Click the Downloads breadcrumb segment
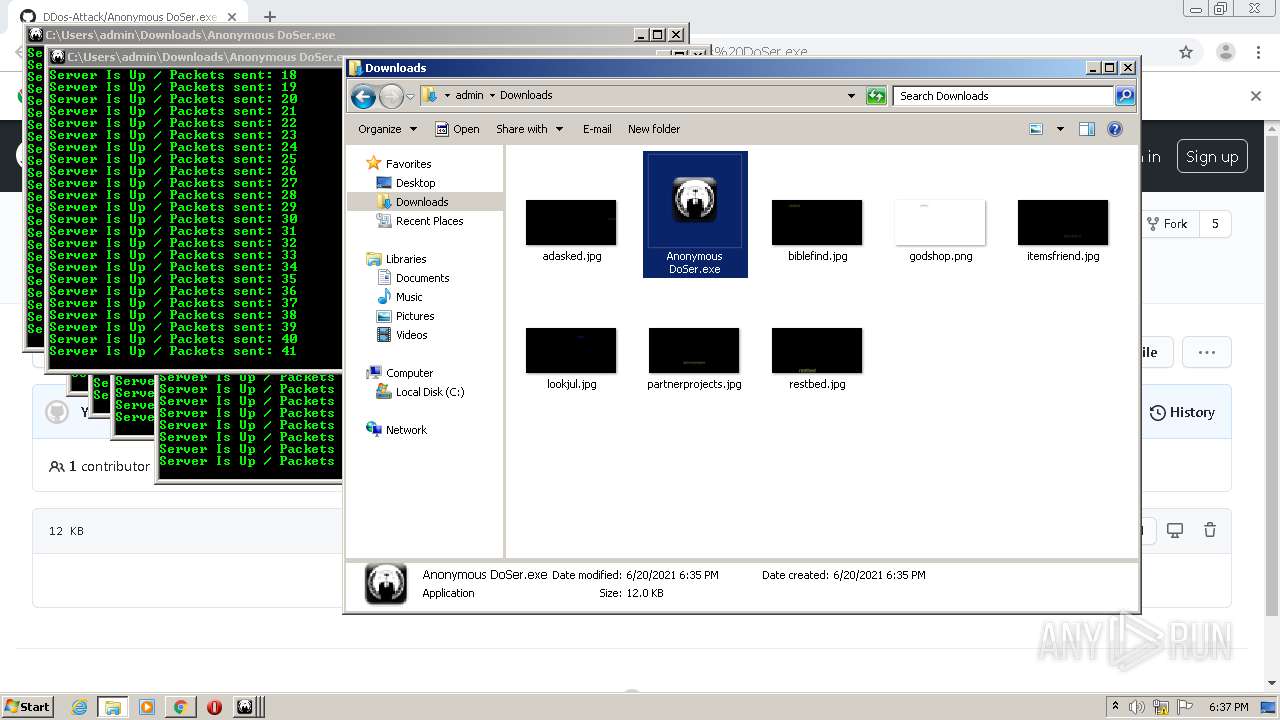The height and width of the screenshot is (720, 1280). (526, 96)
